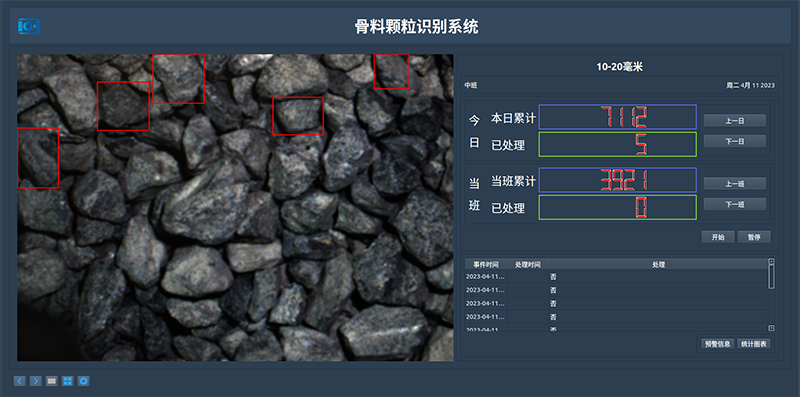Click the previous image arrow icon
The image size is (800, 397).
(x=19, y=381)
